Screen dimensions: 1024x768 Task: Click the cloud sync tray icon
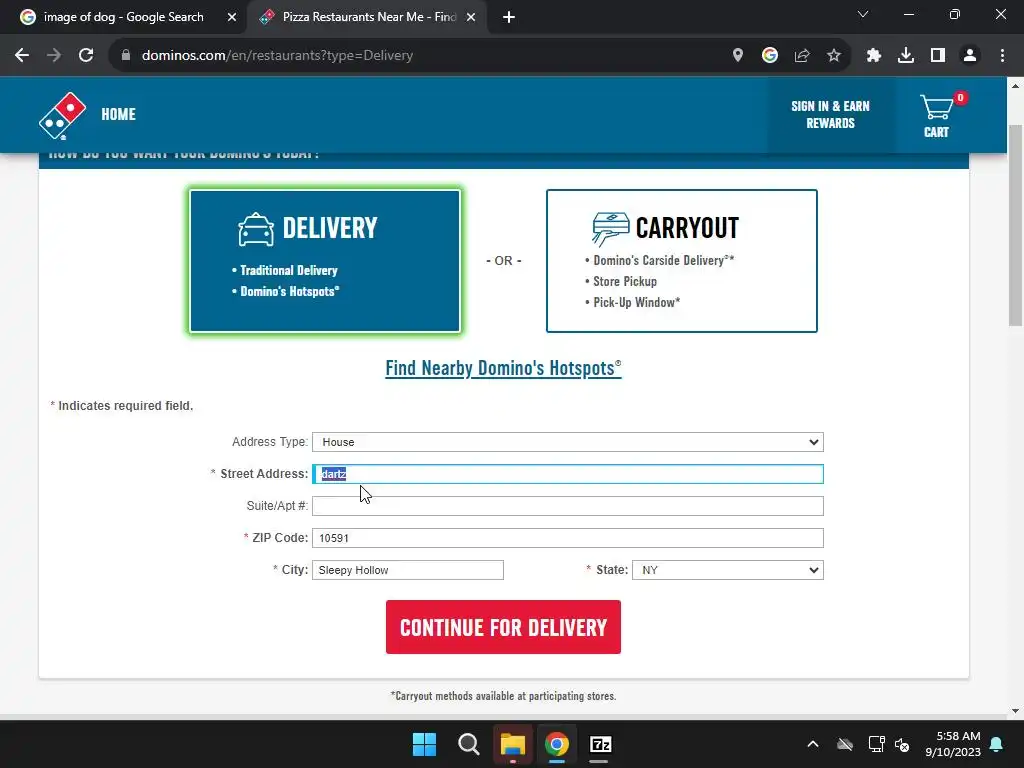[x=845, y=744]
